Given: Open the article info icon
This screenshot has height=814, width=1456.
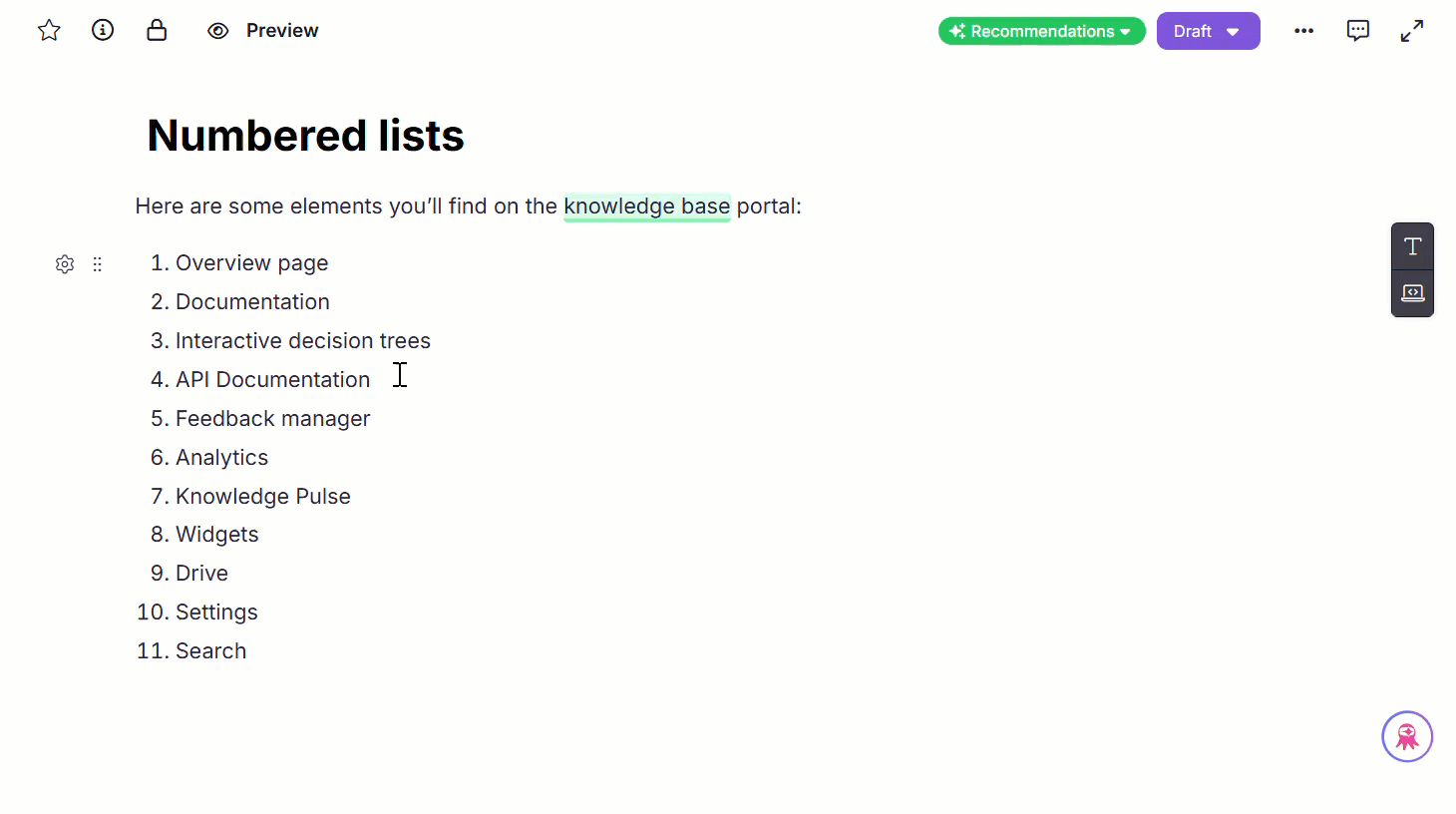Looking at the screenshot, I should coord(103,31).
